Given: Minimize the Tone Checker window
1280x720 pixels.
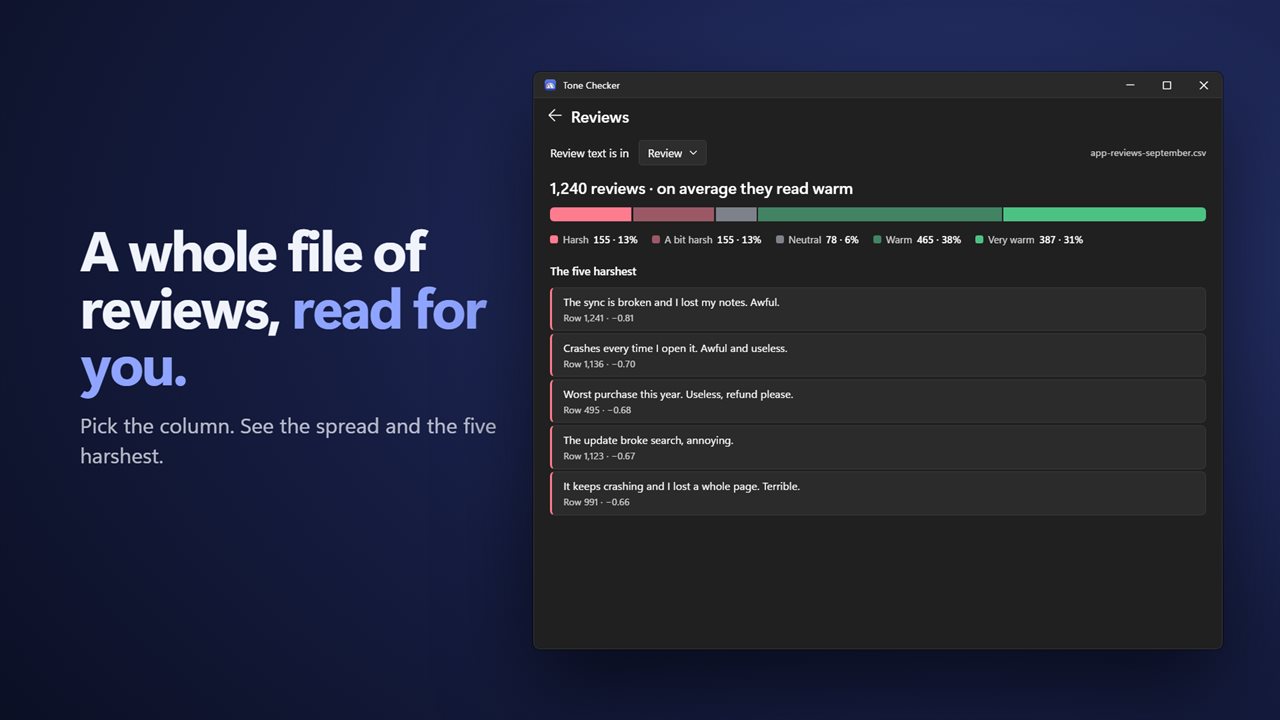Looking at the screenshot, I should [x=1130, y=85].
